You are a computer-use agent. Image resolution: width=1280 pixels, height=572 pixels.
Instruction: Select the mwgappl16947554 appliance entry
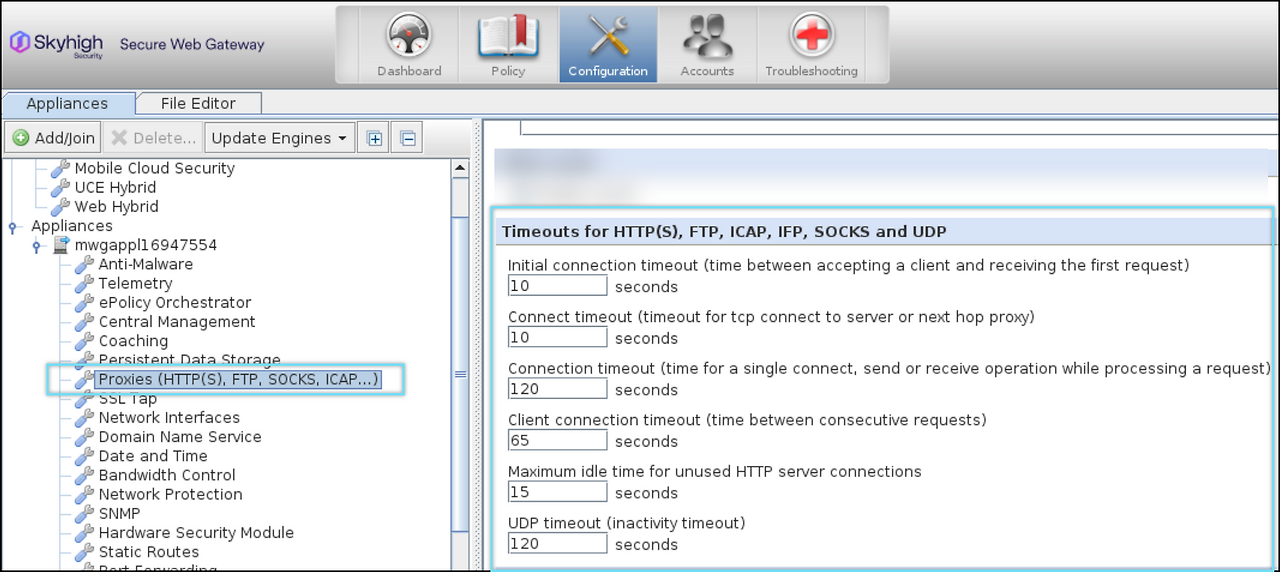[146, 245]
